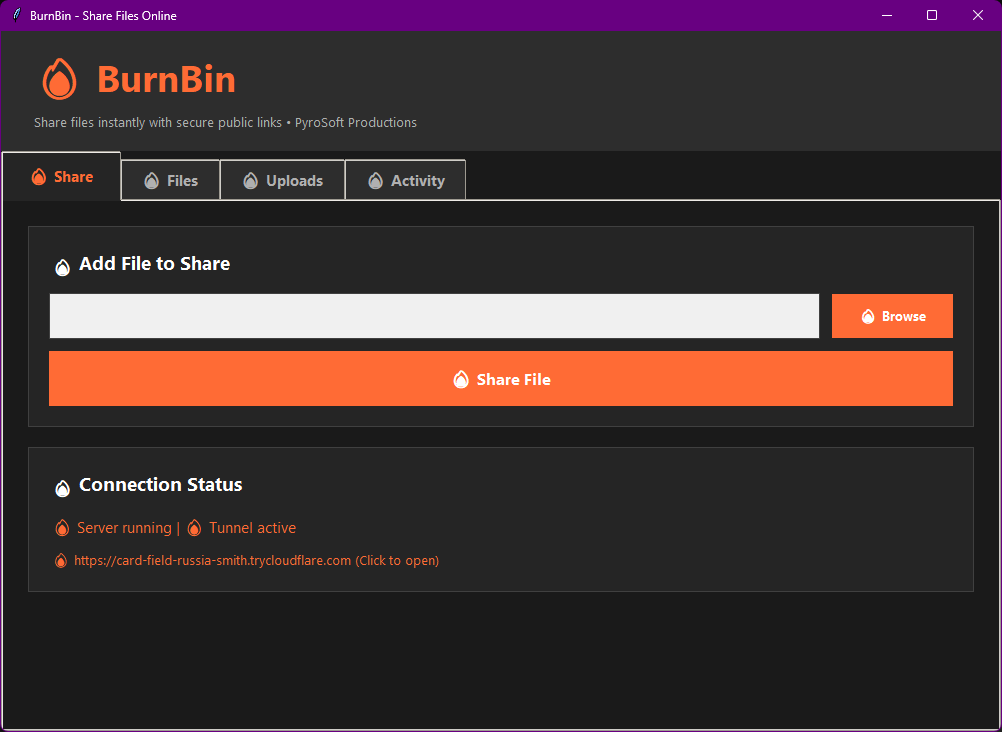Open the Activity tab

406,180
